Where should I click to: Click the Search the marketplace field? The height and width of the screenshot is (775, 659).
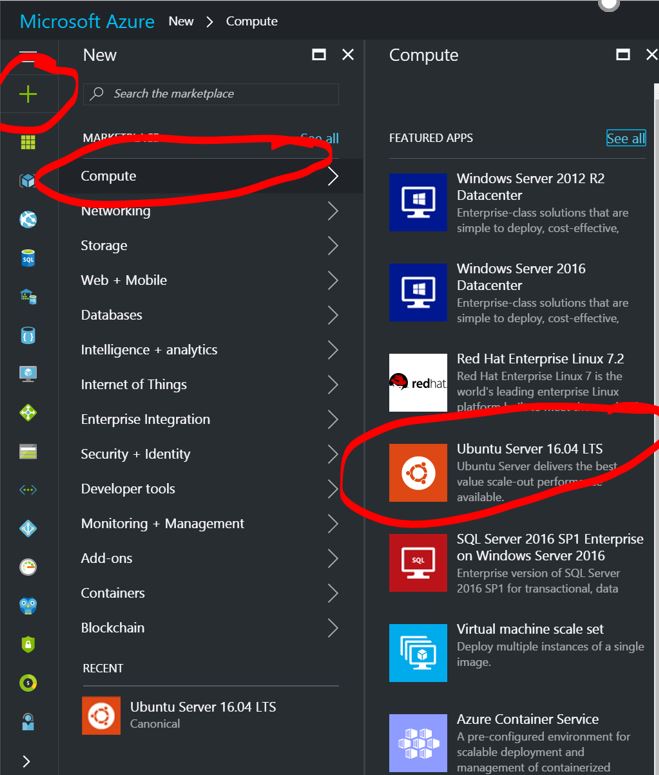[211, 93]
